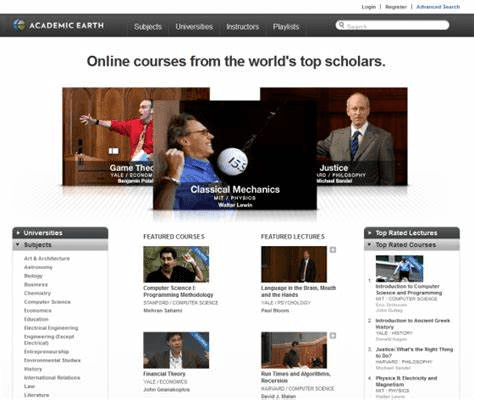
Task: Expand the Top Rated Lectures panel
Action: pyautogui.click(x=412, y=233)
